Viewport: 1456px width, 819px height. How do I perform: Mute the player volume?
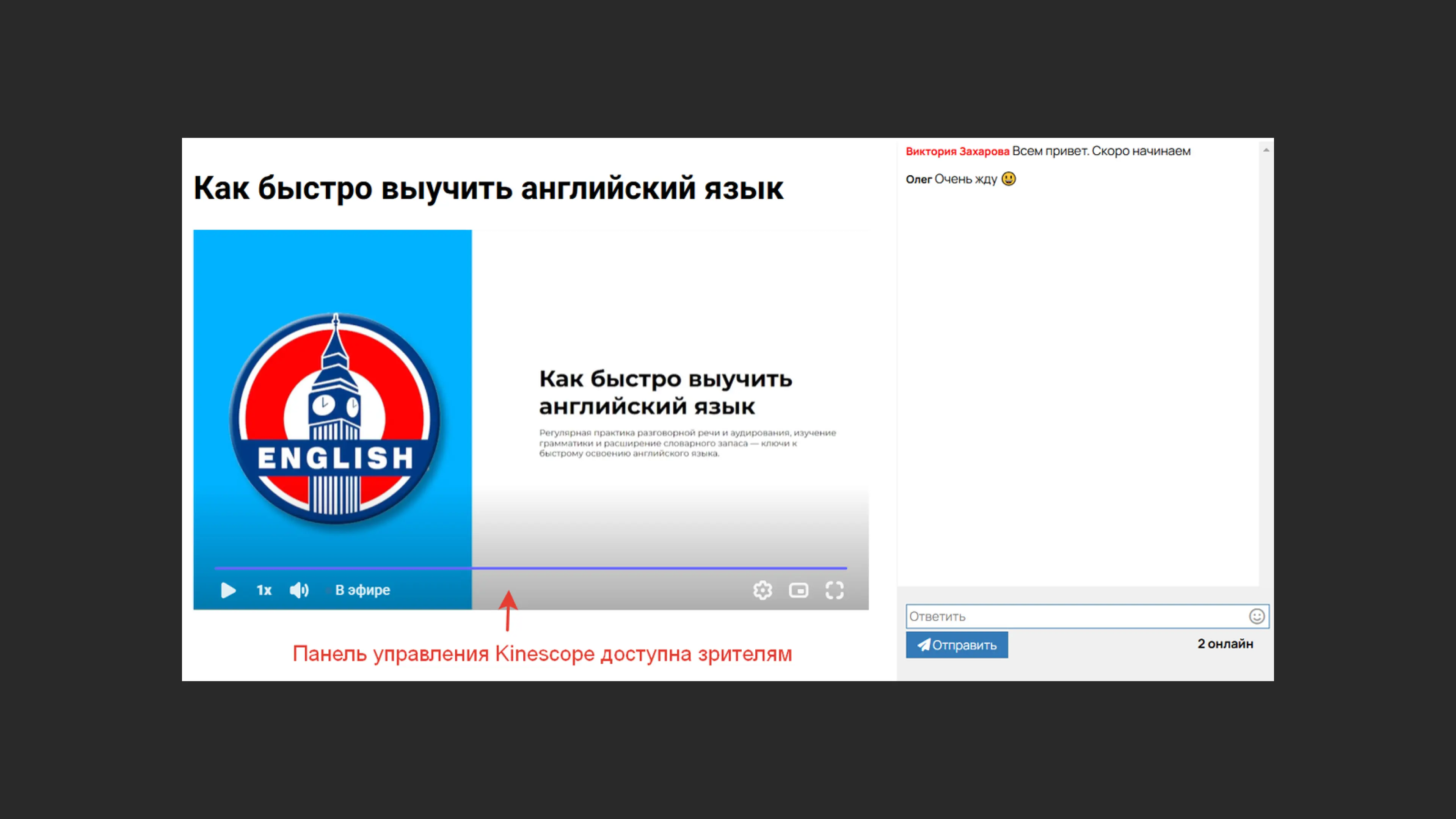(x=299, y=590)
